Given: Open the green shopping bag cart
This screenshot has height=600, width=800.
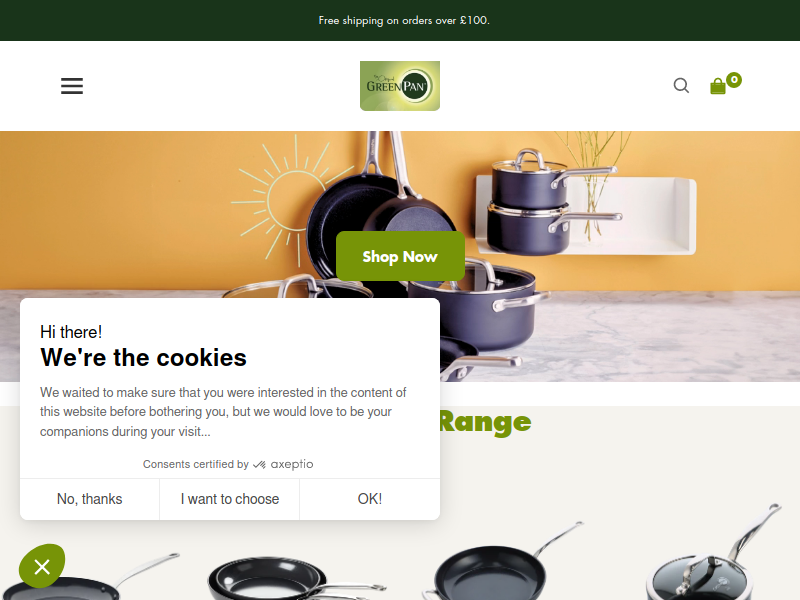Looking at the screenshot, I should (718, 86).
